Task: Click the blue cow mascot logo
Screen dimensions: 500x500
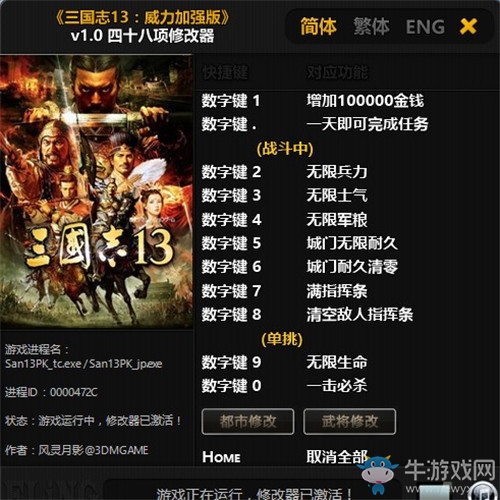Action: (377, 475)
